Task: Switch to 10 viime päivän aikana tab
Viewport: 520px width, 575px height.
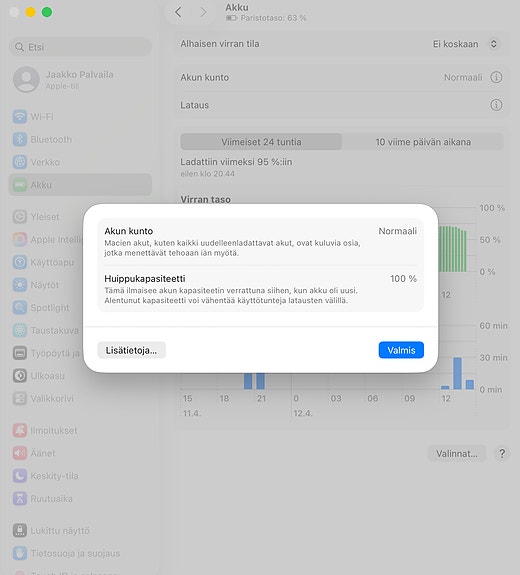Action: point(423,142)
